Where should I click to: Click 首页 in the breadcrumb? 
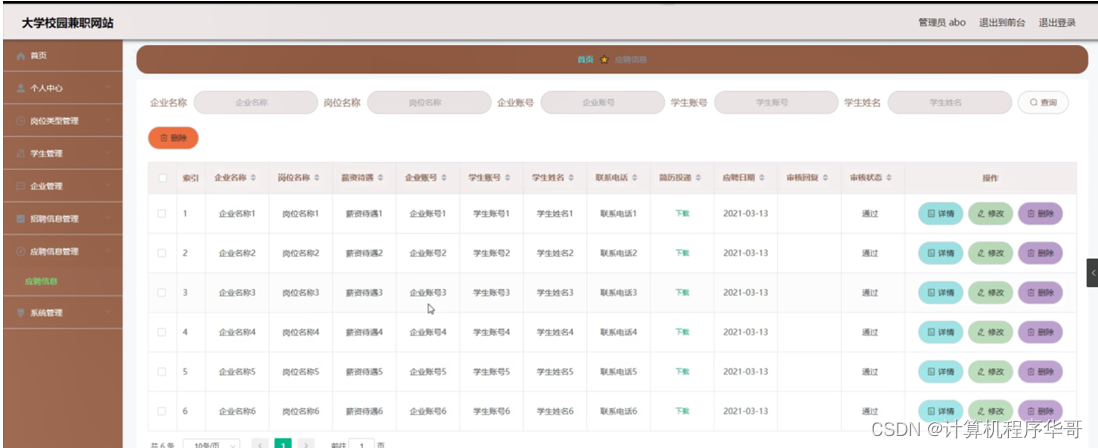(x=585, y=60)
